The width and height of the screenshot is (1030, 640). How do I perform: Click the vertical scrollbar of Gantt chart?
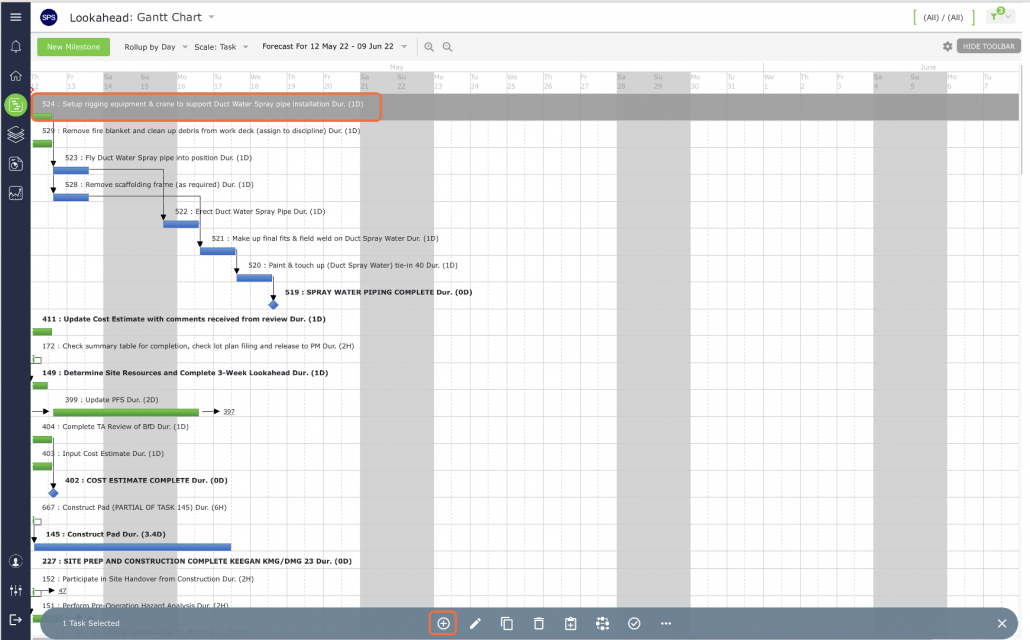pyautogui.click(x=1021, y=118)
